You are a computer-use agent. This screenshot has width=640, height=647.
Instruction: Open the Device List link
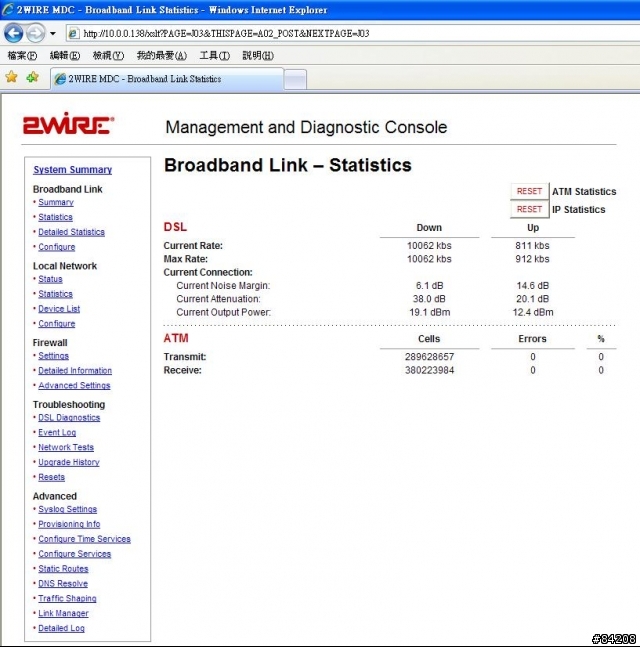click(x=59, y=309)
